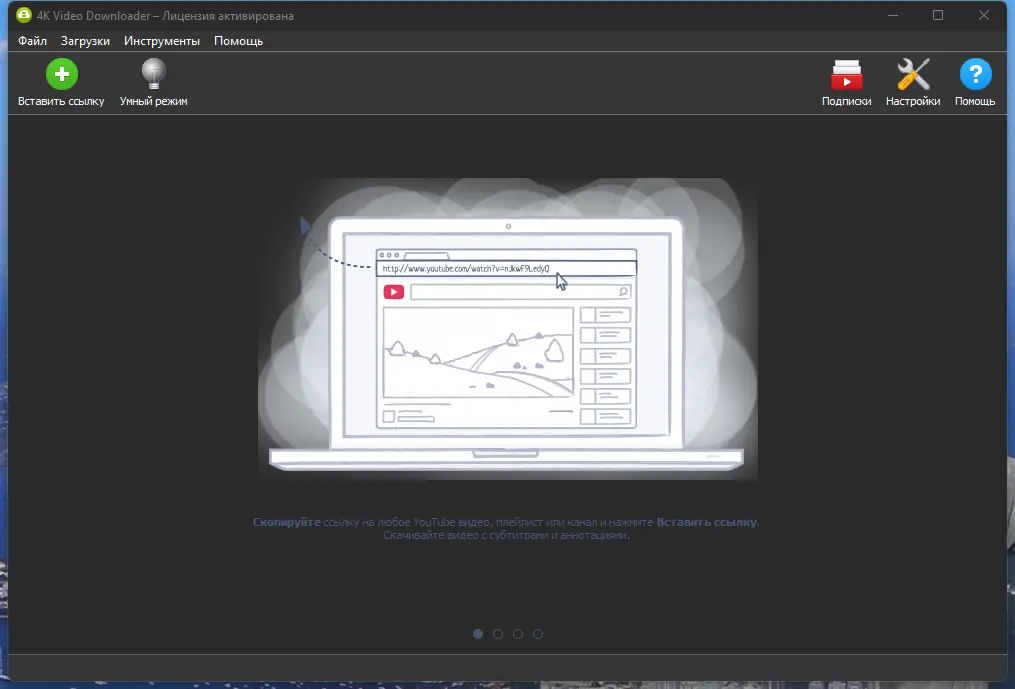Click the 'Скопируйте ссылку' instruction text
Viewport: 1015px width, 689px height.
pyautogui.click(x=506, y=522)
